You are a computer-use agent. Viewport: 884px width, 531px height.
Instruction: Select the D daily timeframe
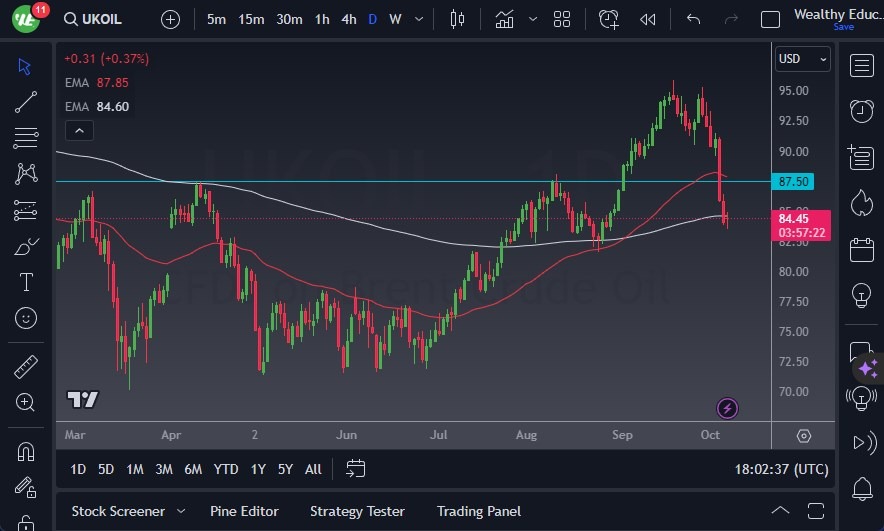pos(373,19)
